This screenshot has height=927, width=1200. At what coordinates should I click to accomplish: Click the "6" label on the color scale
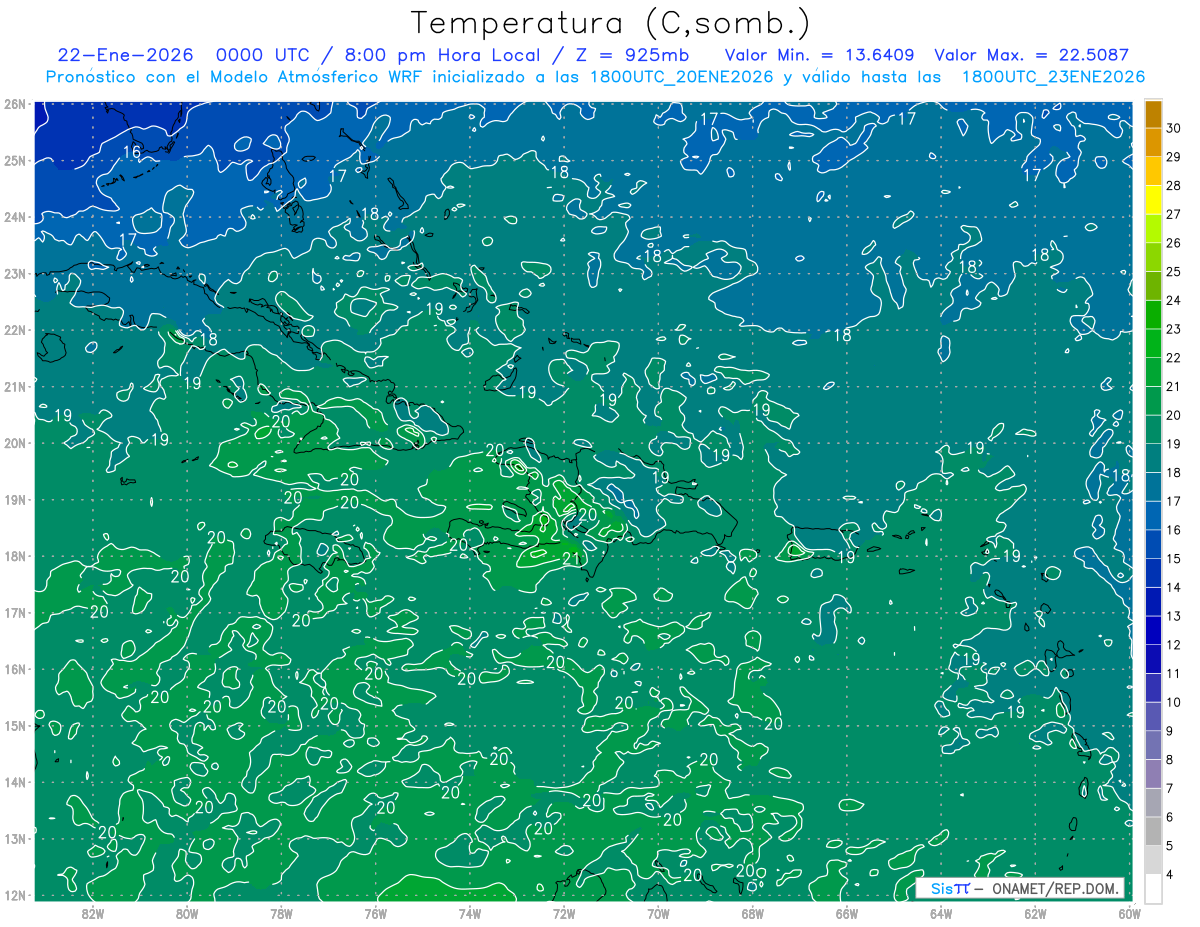[1169, 818]
